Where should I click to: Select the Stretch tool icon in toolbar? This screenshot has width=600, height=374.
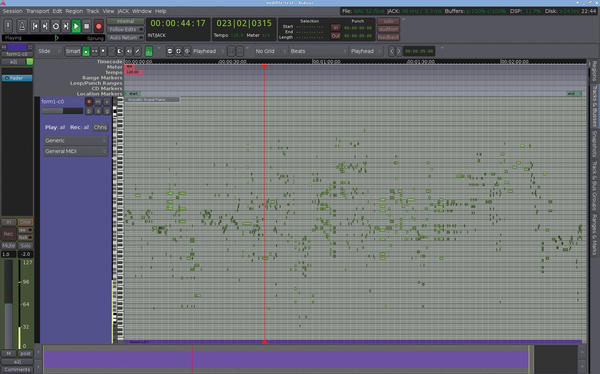point(120,51)
